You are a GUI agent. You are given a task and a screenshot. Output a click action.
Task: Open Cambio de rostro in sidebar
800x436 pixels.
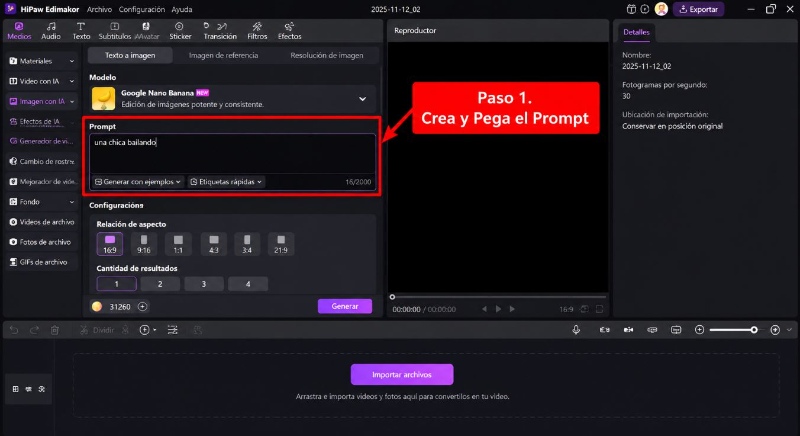point(42,161)
